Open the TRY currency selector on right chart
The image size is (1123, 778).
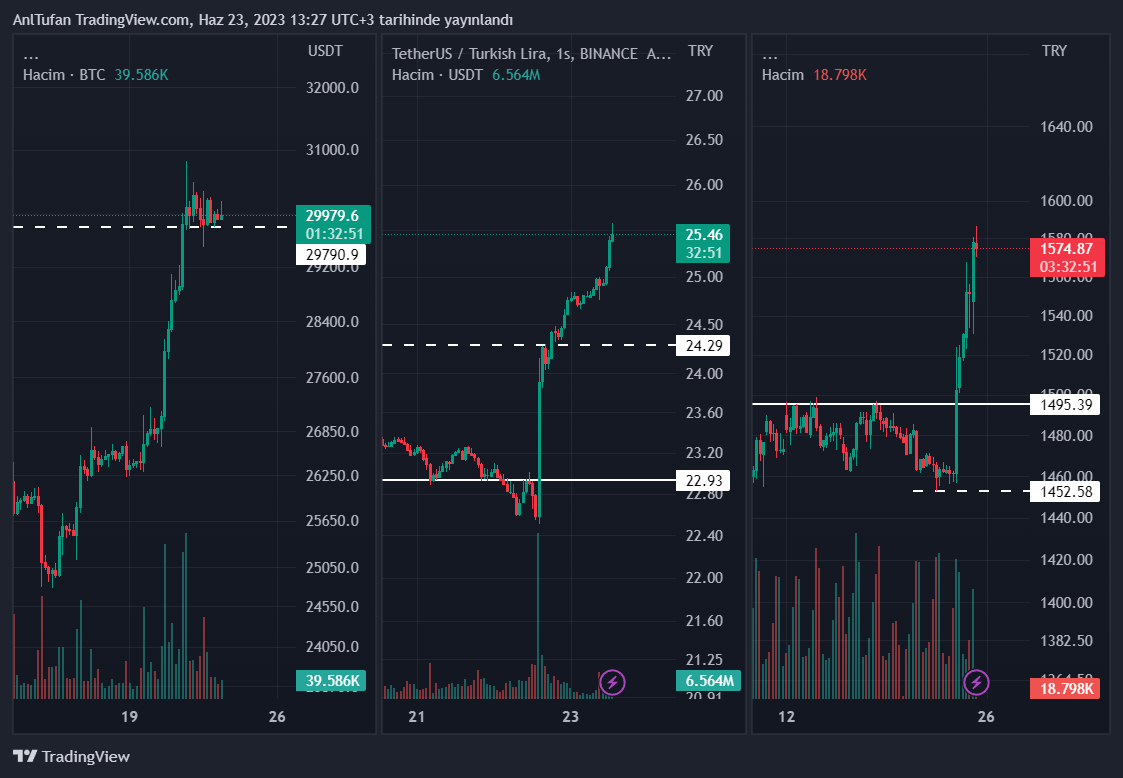(x=1053, y=51)
